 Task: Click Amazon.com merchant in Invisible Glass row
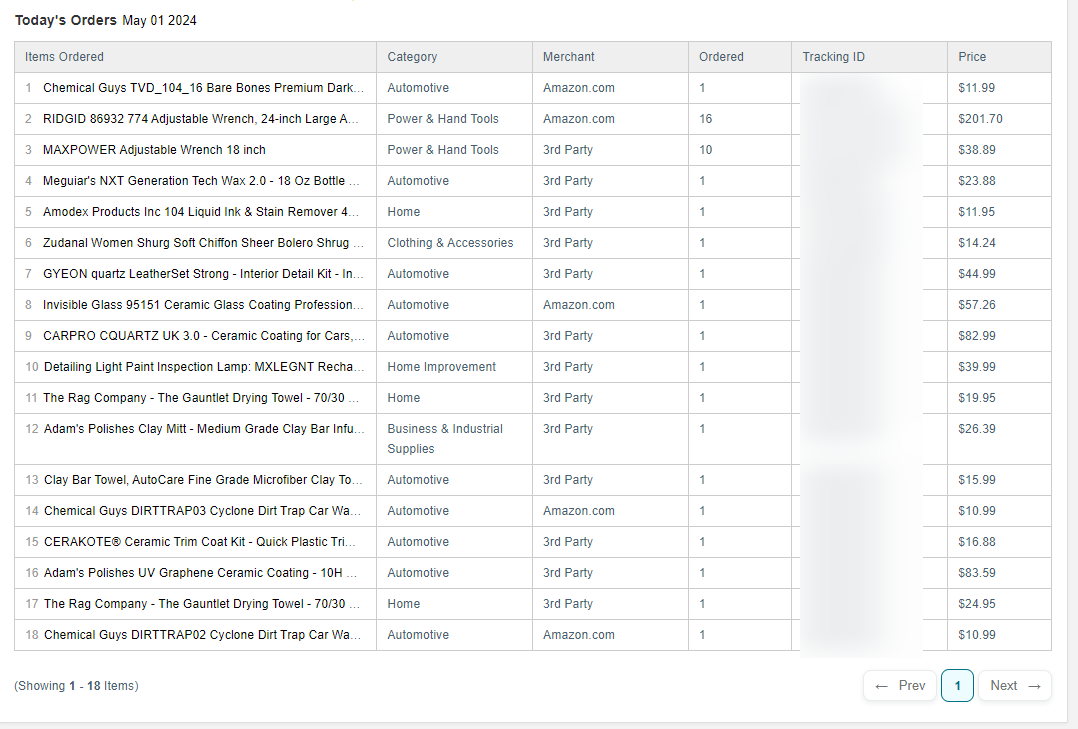pos(579,305)
